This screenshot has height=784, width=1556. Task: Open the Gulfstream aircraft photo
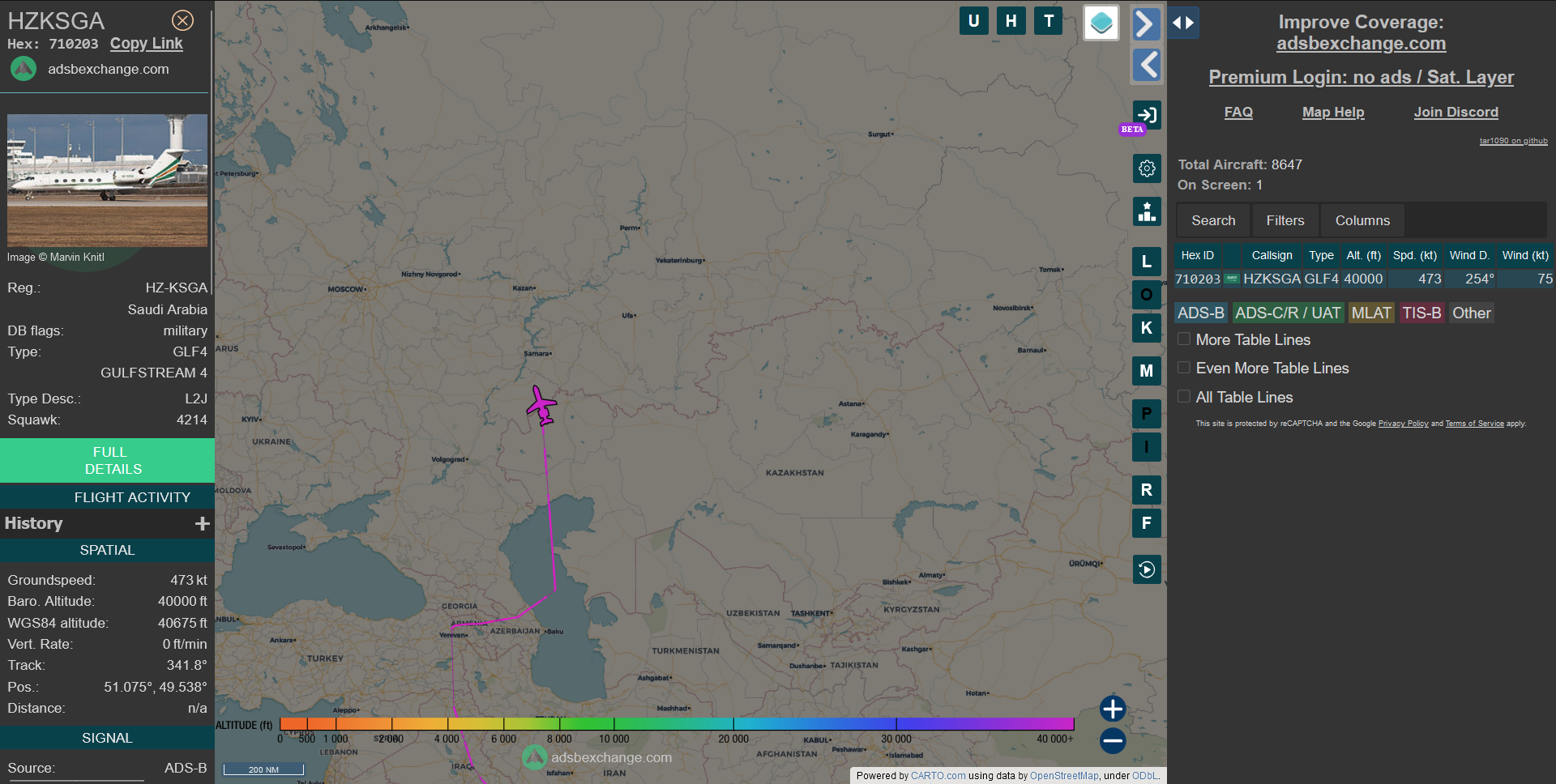coord(107,180)
